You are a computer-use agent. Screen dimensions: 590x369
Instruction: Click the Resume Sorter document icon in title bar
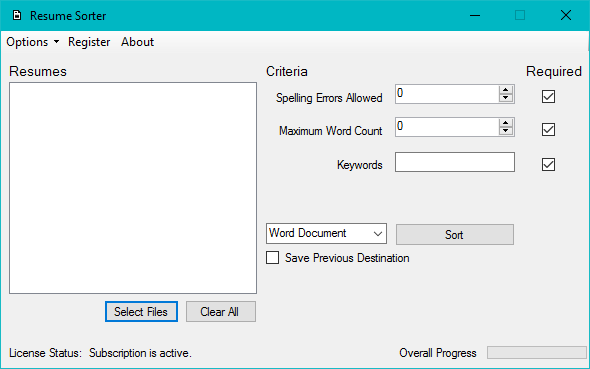coord(17,15)
